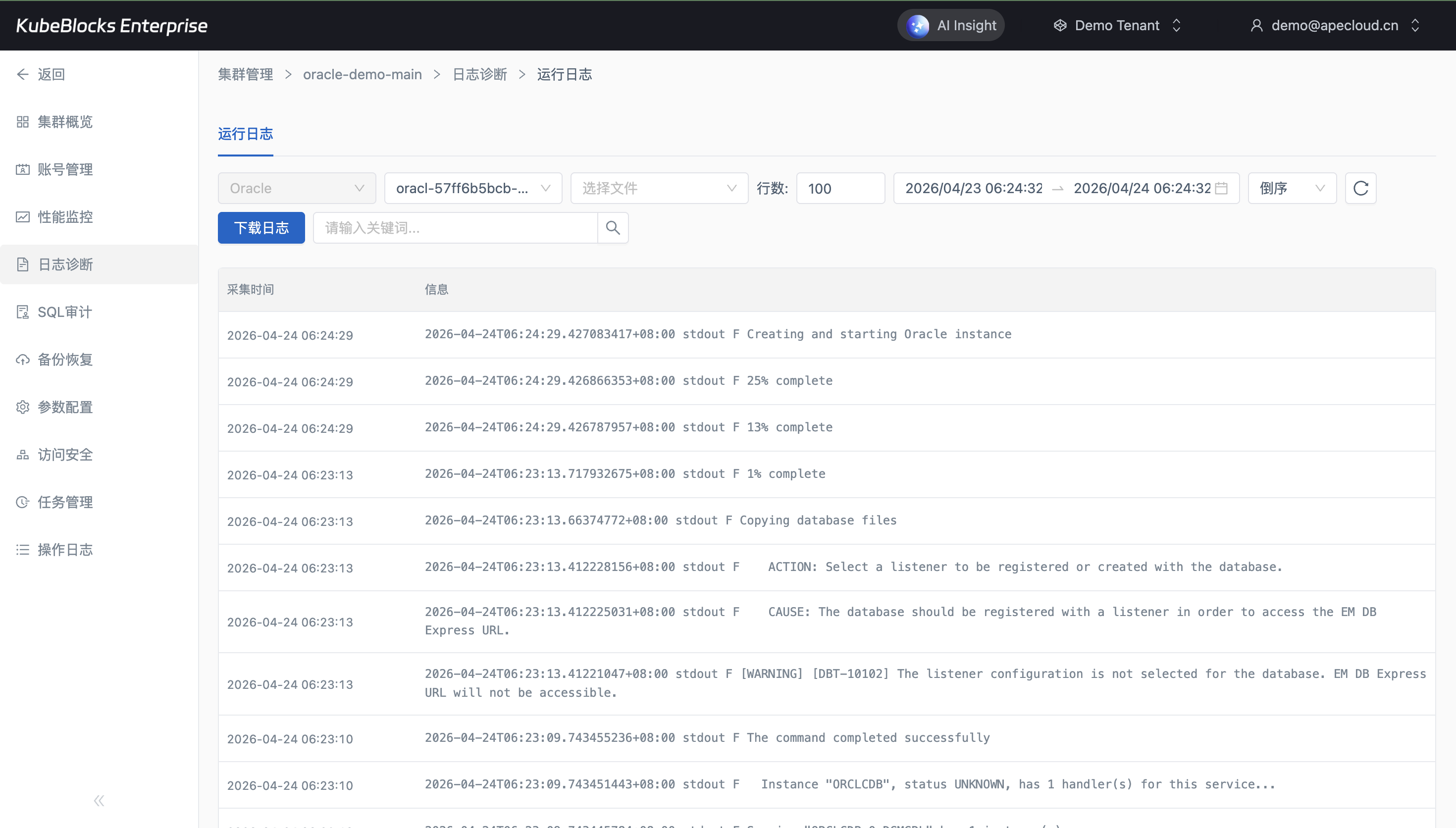Go to SQL审计 in sidebar
Viewport: 1456px width, 828px height.
(x=64, y=312)
